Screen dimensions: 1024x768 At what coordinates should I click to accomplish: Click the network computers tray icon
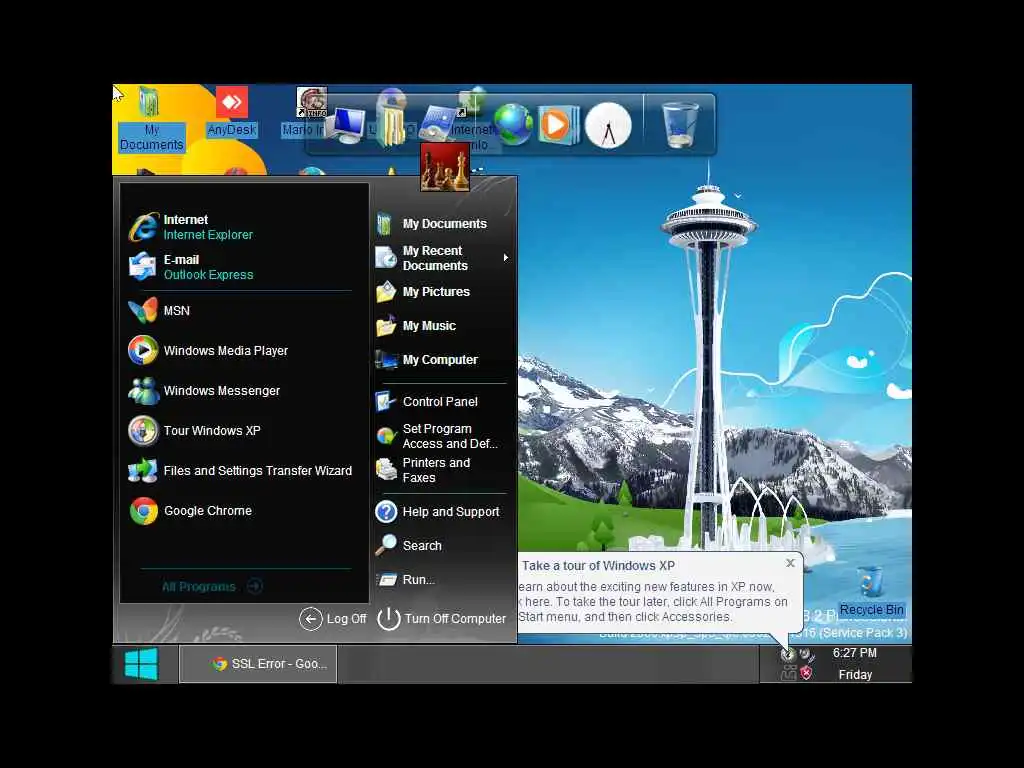click(x=789, y=673)
